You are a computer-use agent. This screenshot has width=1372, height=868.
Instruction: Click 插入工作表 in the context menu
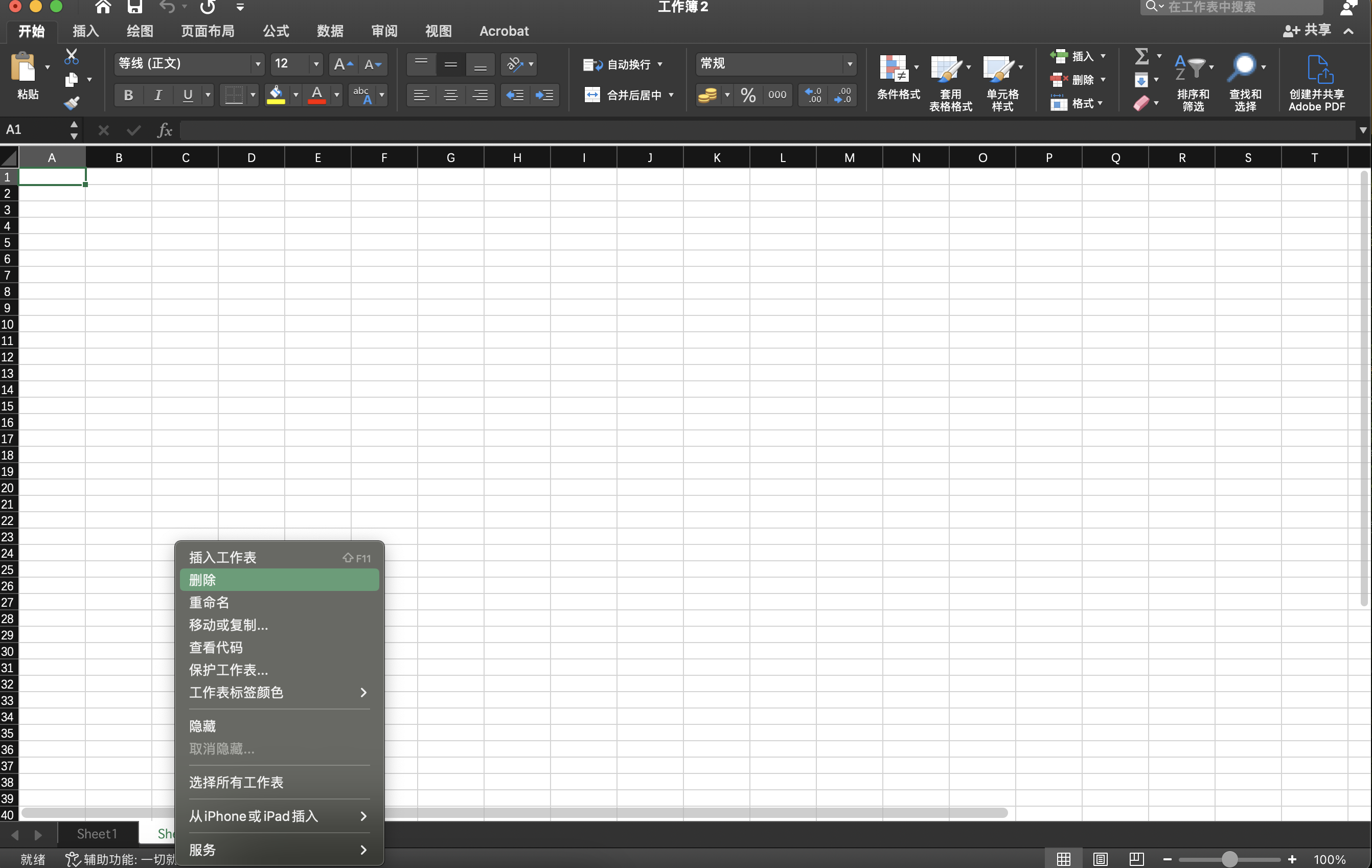coord(222,557)
